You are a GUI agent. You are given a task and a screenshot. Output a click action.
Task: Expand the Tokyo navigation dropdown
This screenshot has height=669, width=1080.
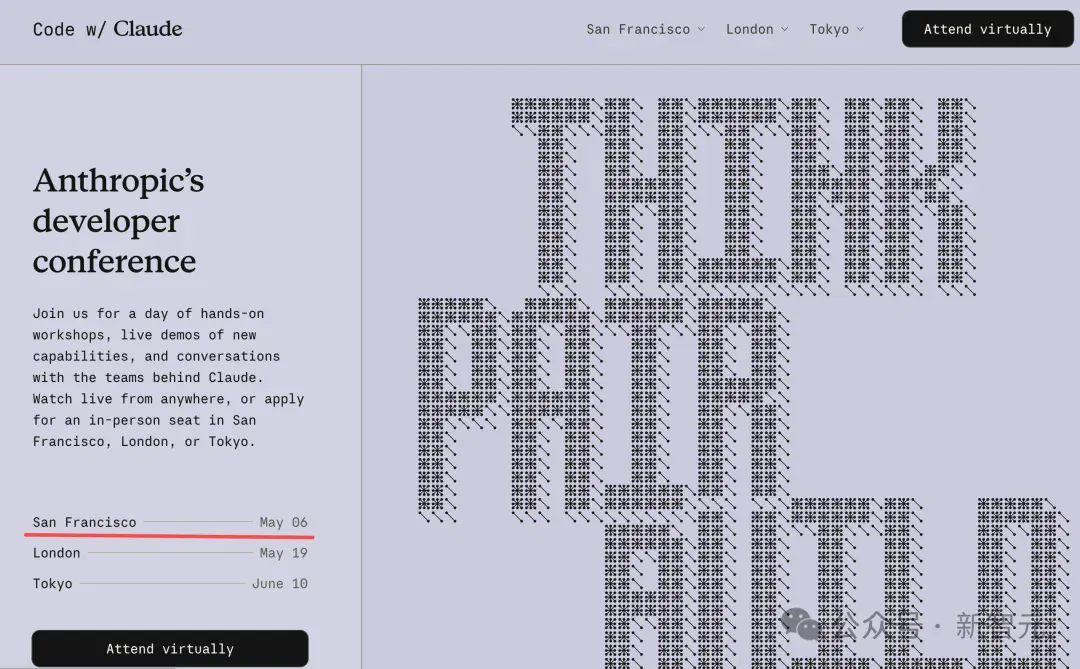(836, 29)
